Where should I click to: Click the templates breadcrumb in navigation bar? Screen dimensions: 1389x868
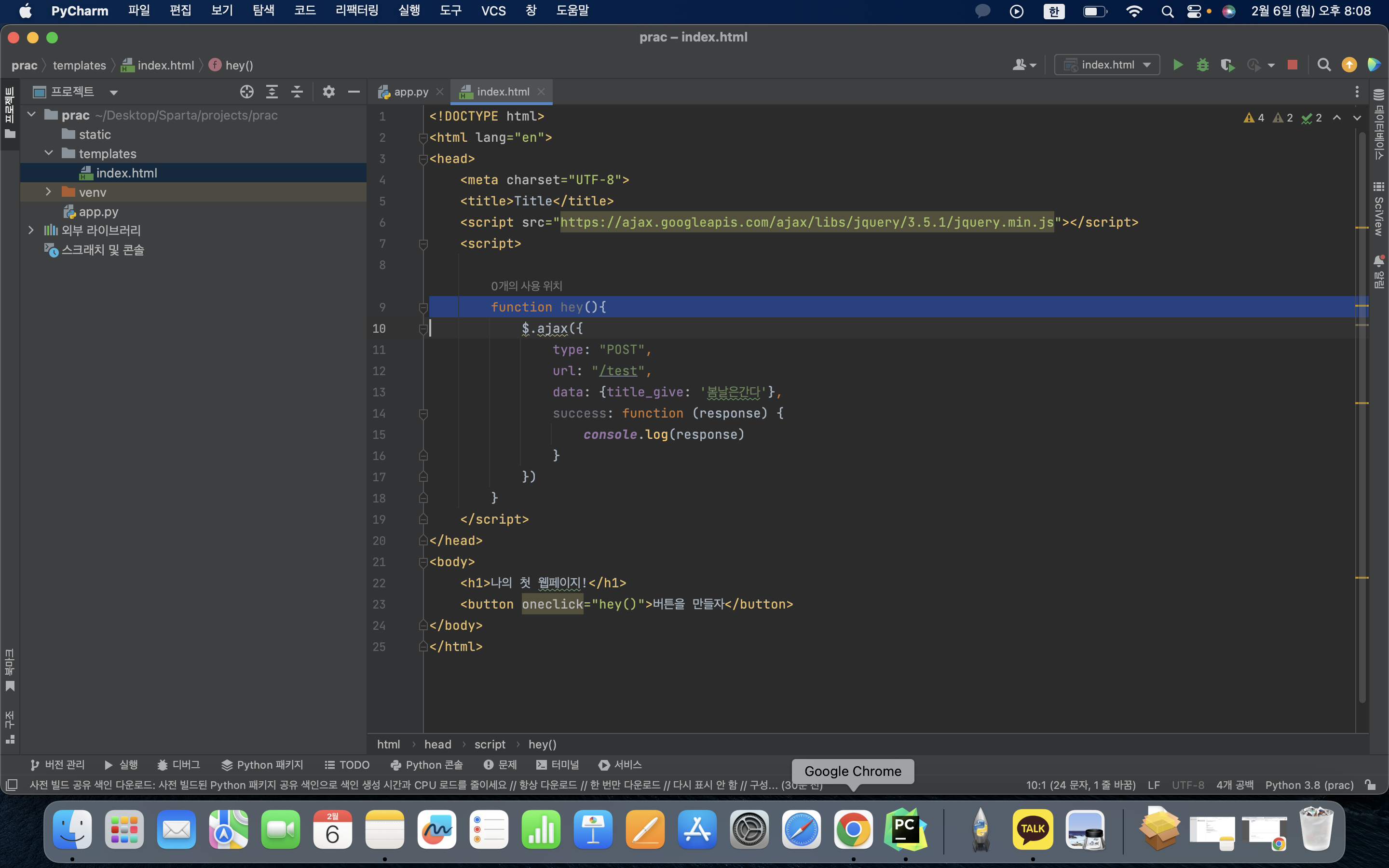[x=79, y=66]
